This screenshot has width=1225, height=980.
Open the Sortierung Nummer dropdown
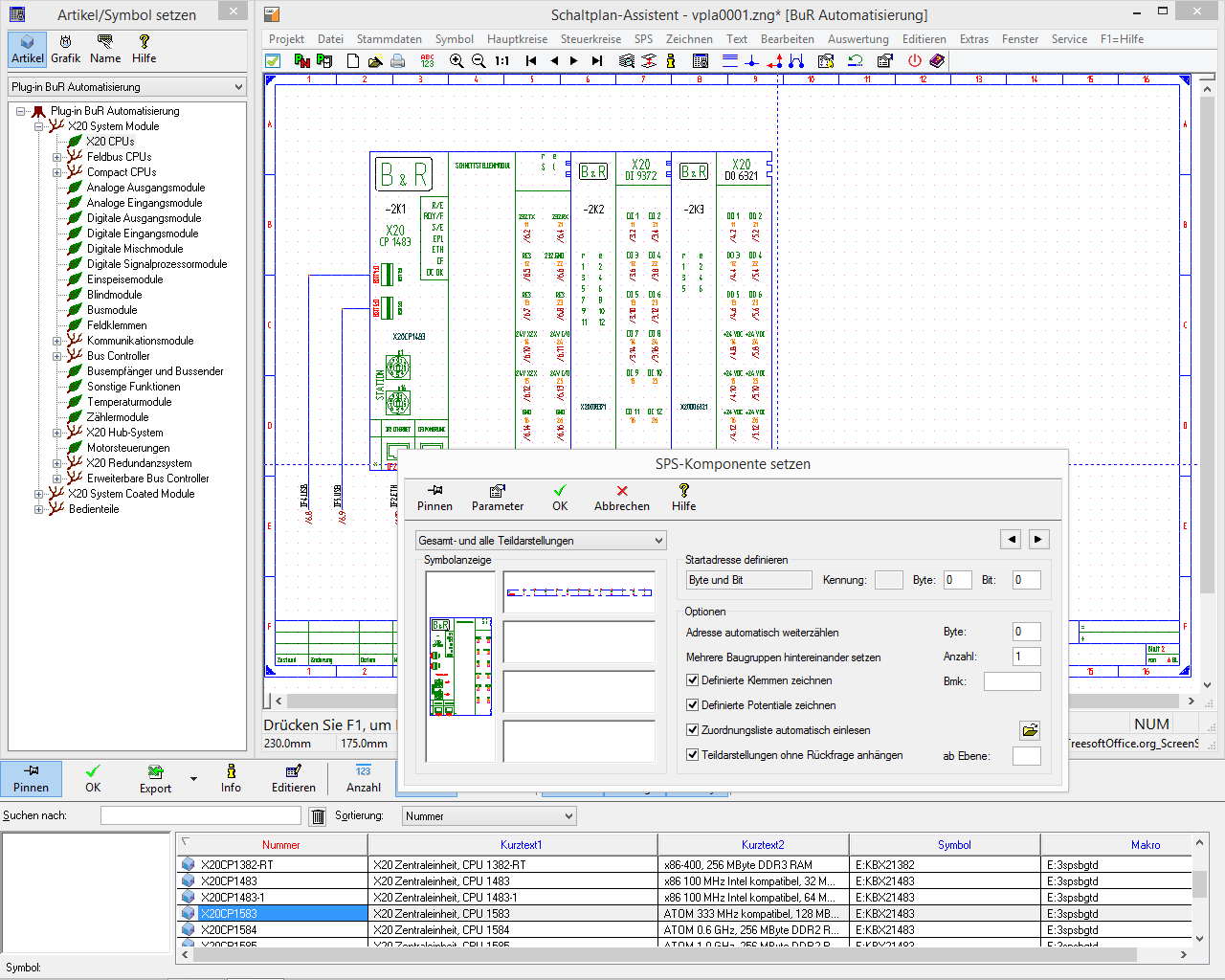(488, 816)
